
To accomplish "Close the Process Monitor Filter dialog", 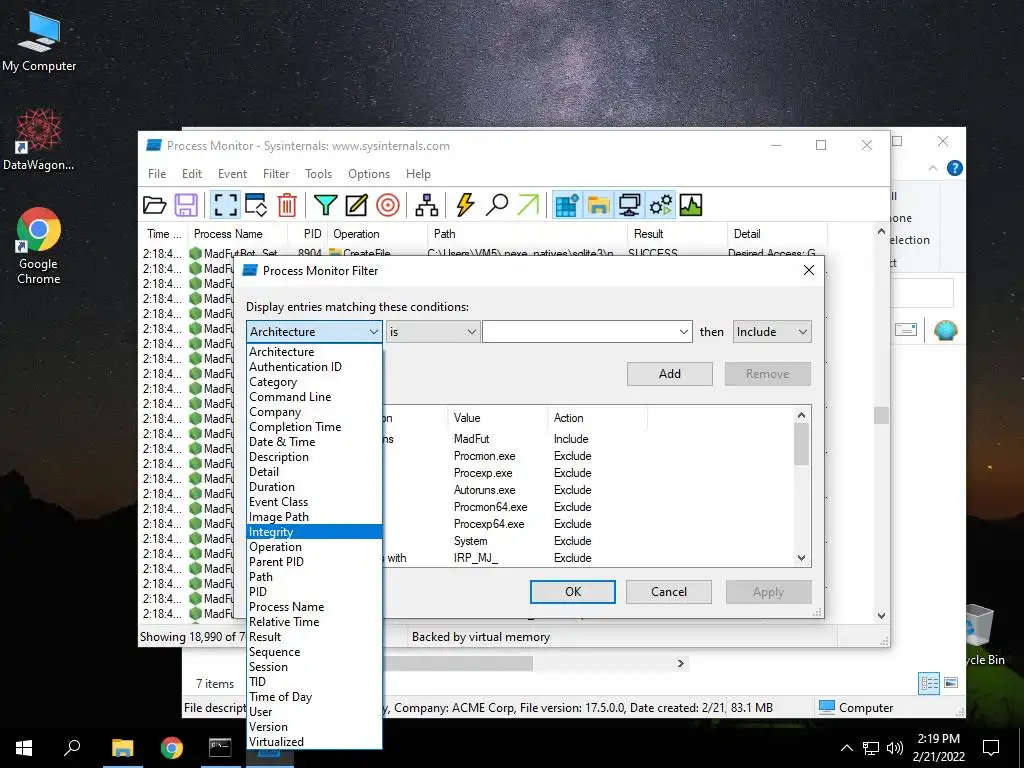I will [808, 270].
